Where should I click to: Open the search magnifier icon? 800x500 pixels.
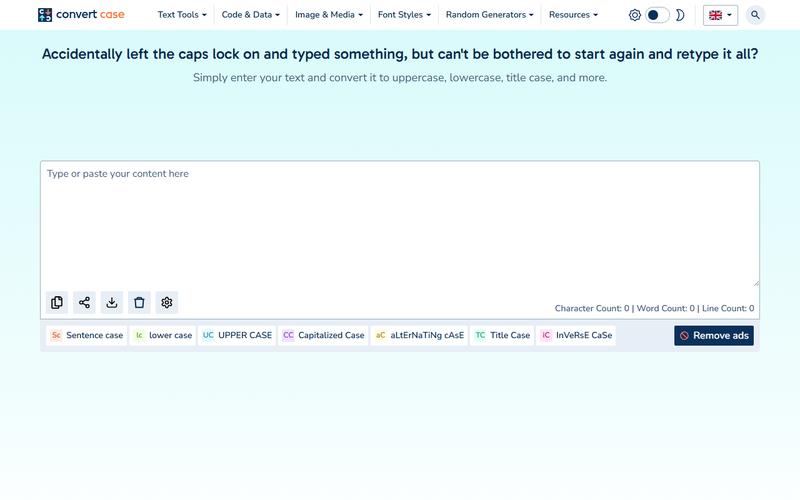(755, 15)
